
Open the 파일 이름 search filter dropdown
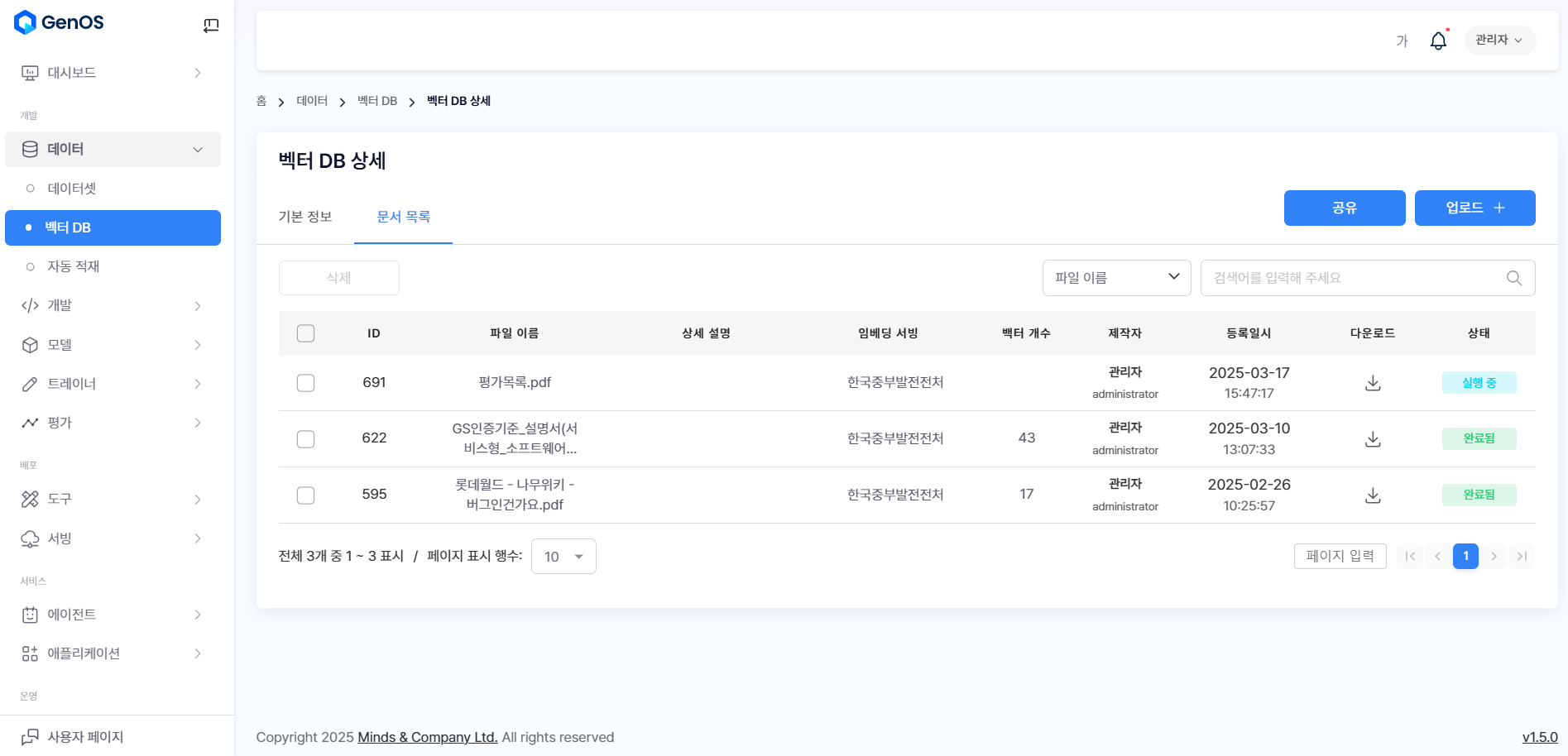(x=1115, y=278)
